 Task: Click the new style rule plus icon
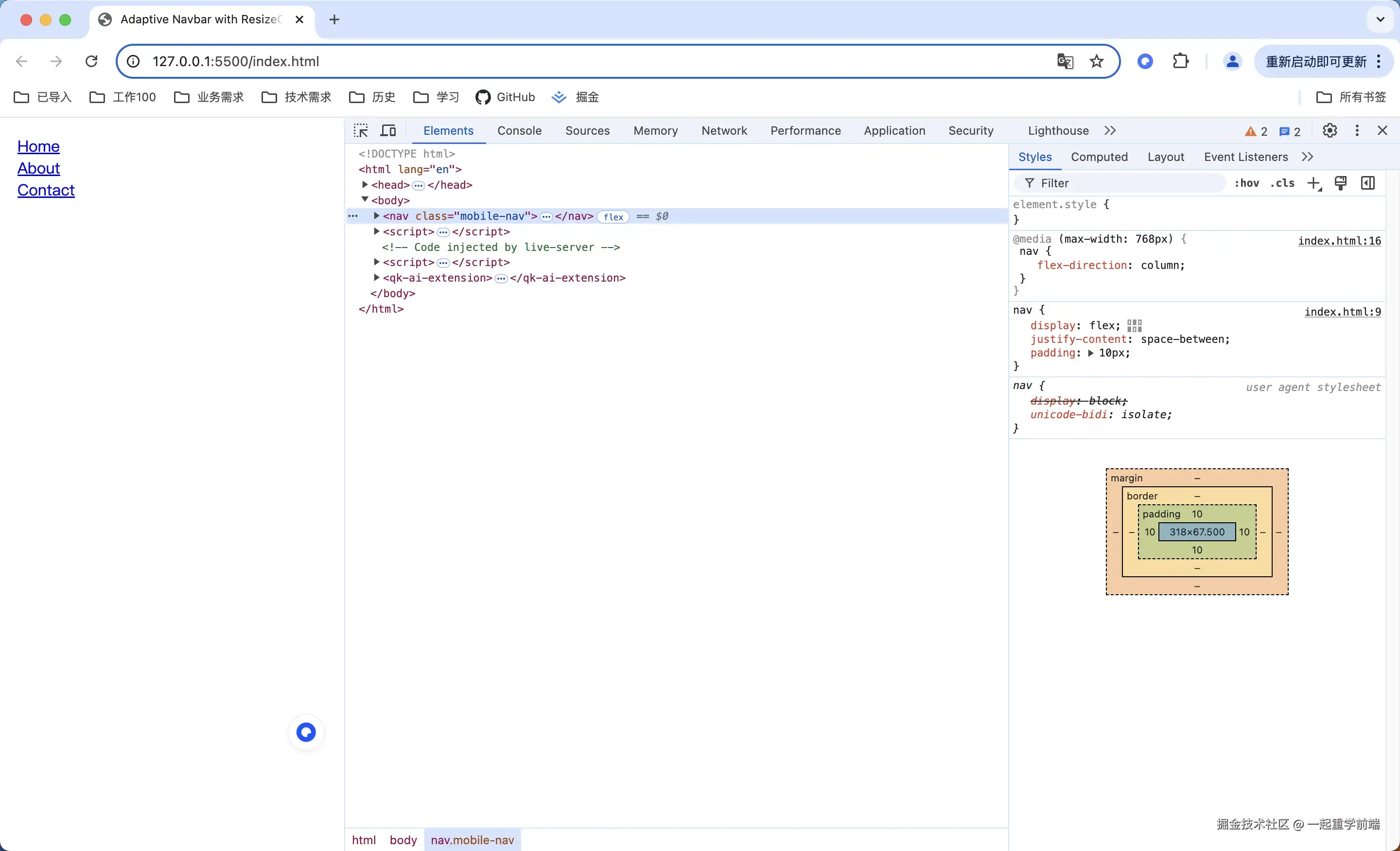coord(1313,183)
